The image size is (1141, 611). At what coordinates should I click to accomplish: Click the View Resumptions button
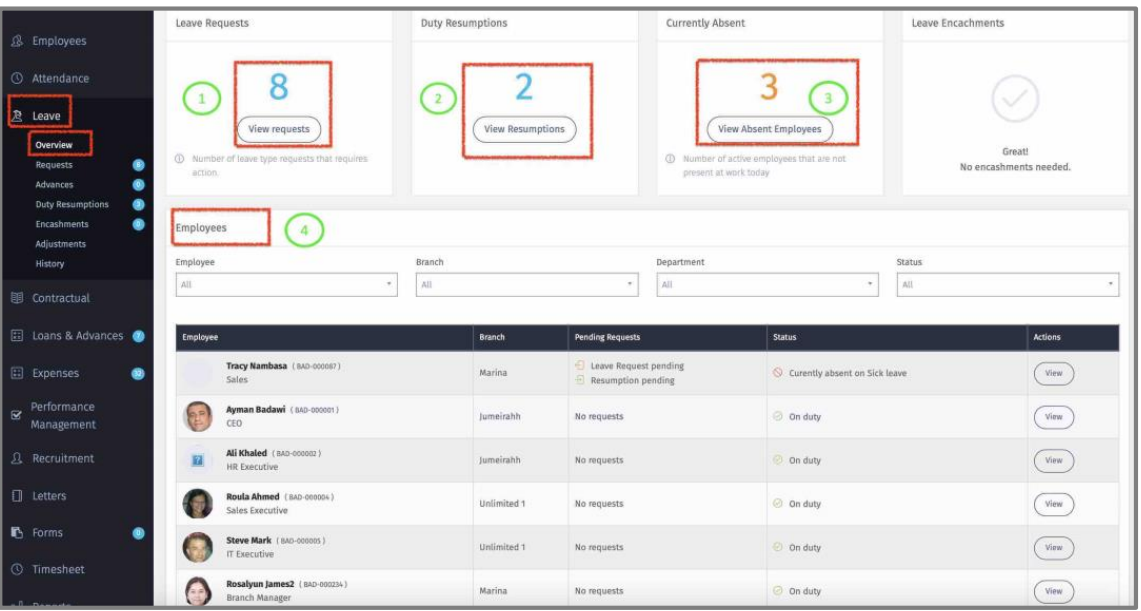pos(524,129)
